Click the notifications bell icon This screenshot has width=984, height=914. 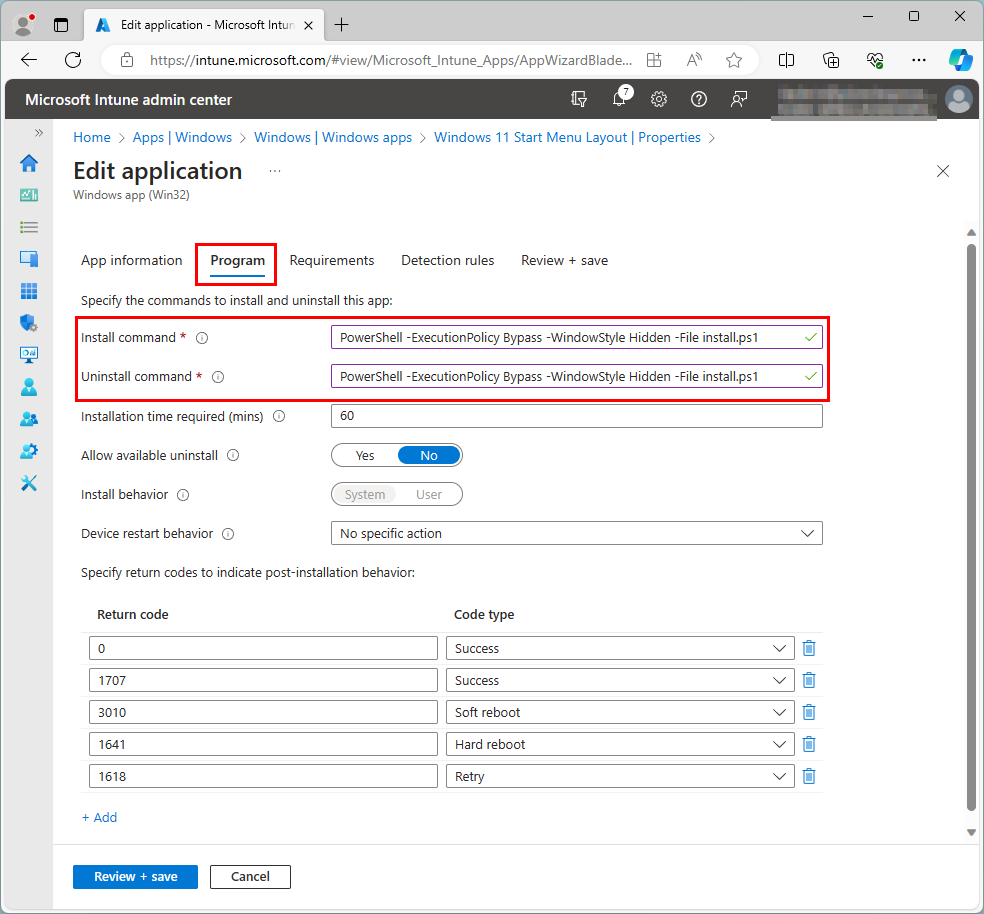coord(619,99)
